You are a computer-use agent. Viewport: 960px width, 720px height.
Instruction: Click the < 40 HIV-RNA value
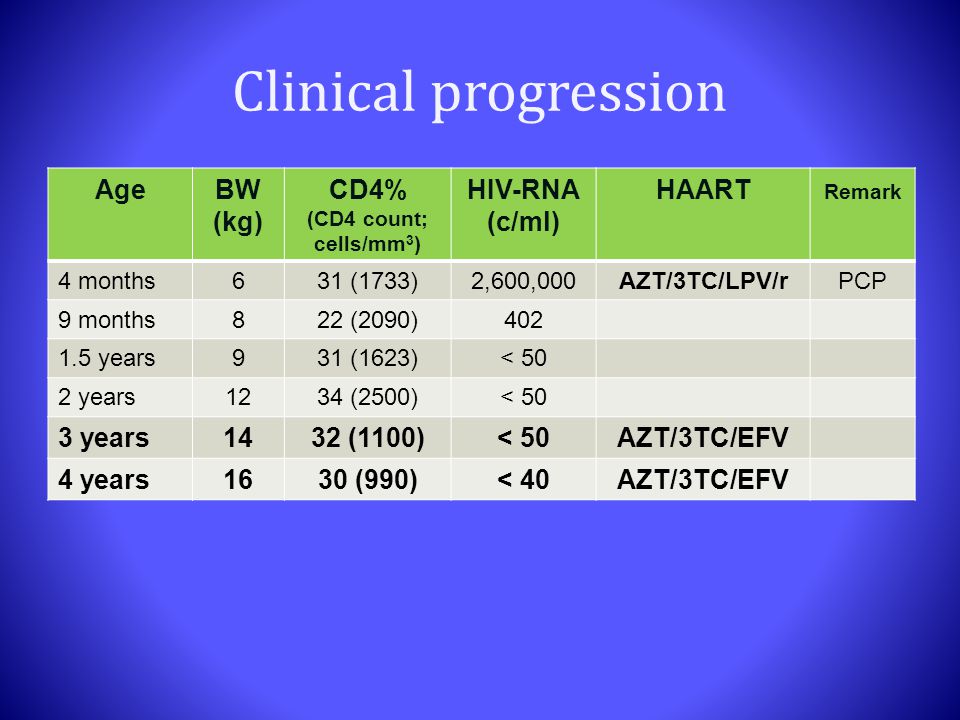[x=523, y=479]
